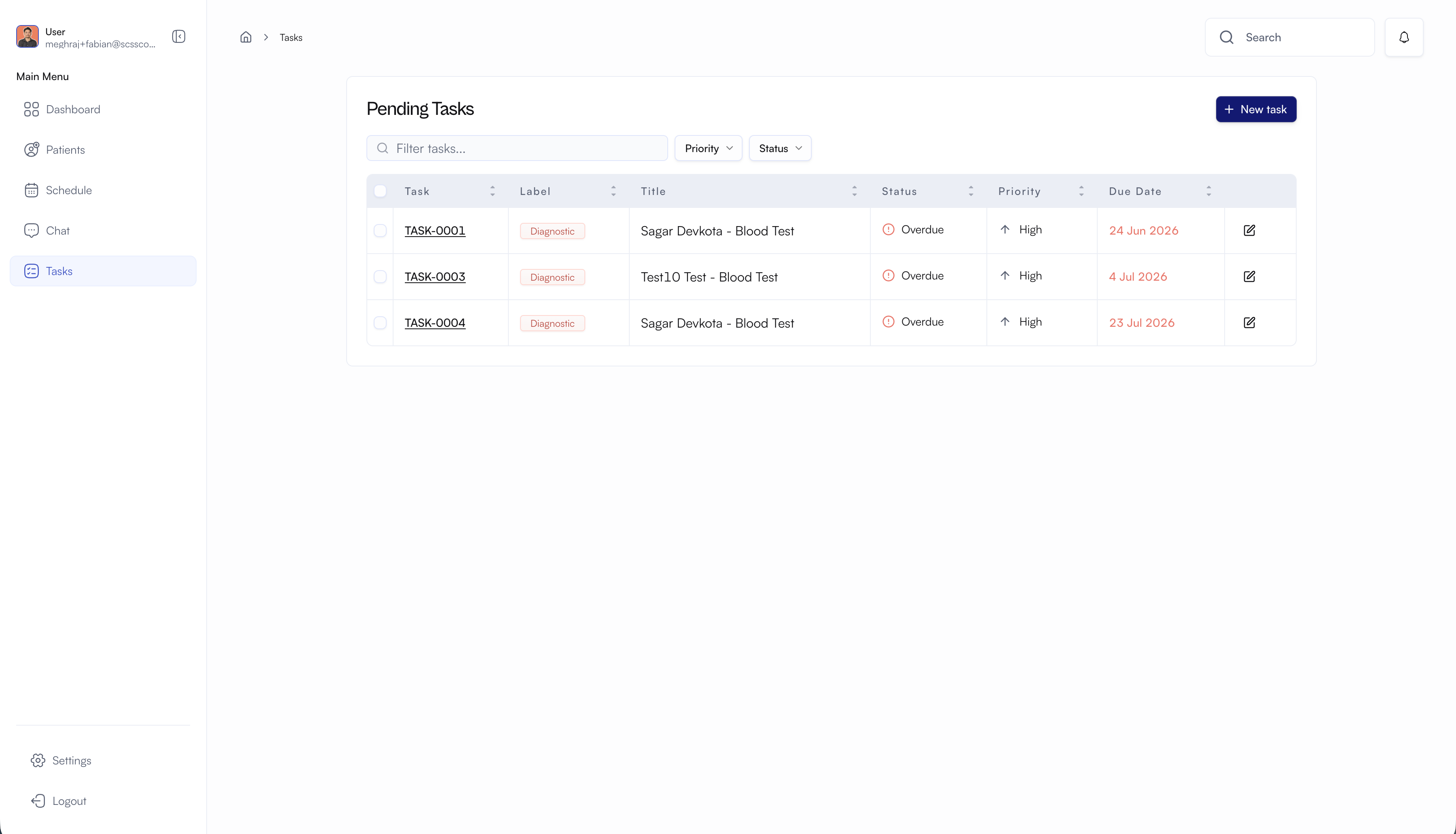This screenshot has width=1456, height=834.
Task: Open the Schedule menu item
Action: point(103,190)
